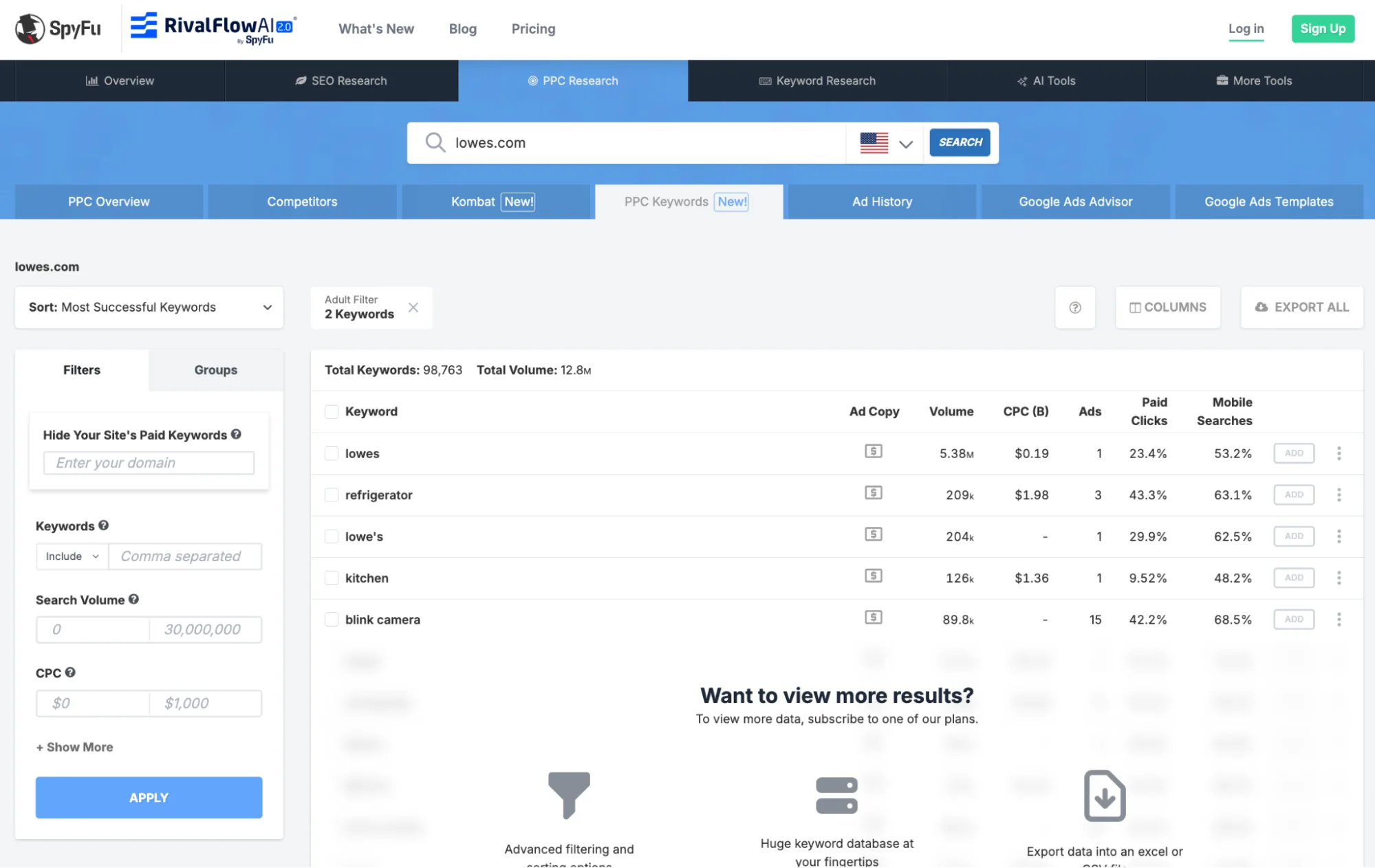Check the kitchen keyword checkbox
The image size is (1375, 868).
(x=332, y=578)
